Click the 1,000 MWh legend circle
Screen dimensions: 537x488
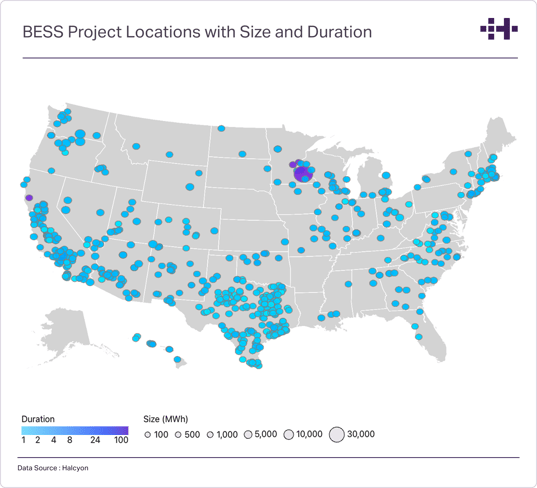[210, 435]
